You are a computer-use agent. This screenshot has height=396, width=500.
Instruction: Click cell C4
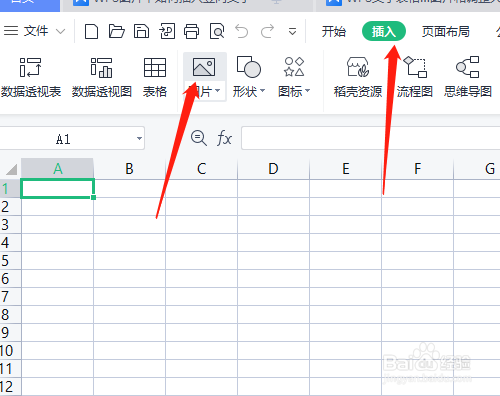pos(202,243)
